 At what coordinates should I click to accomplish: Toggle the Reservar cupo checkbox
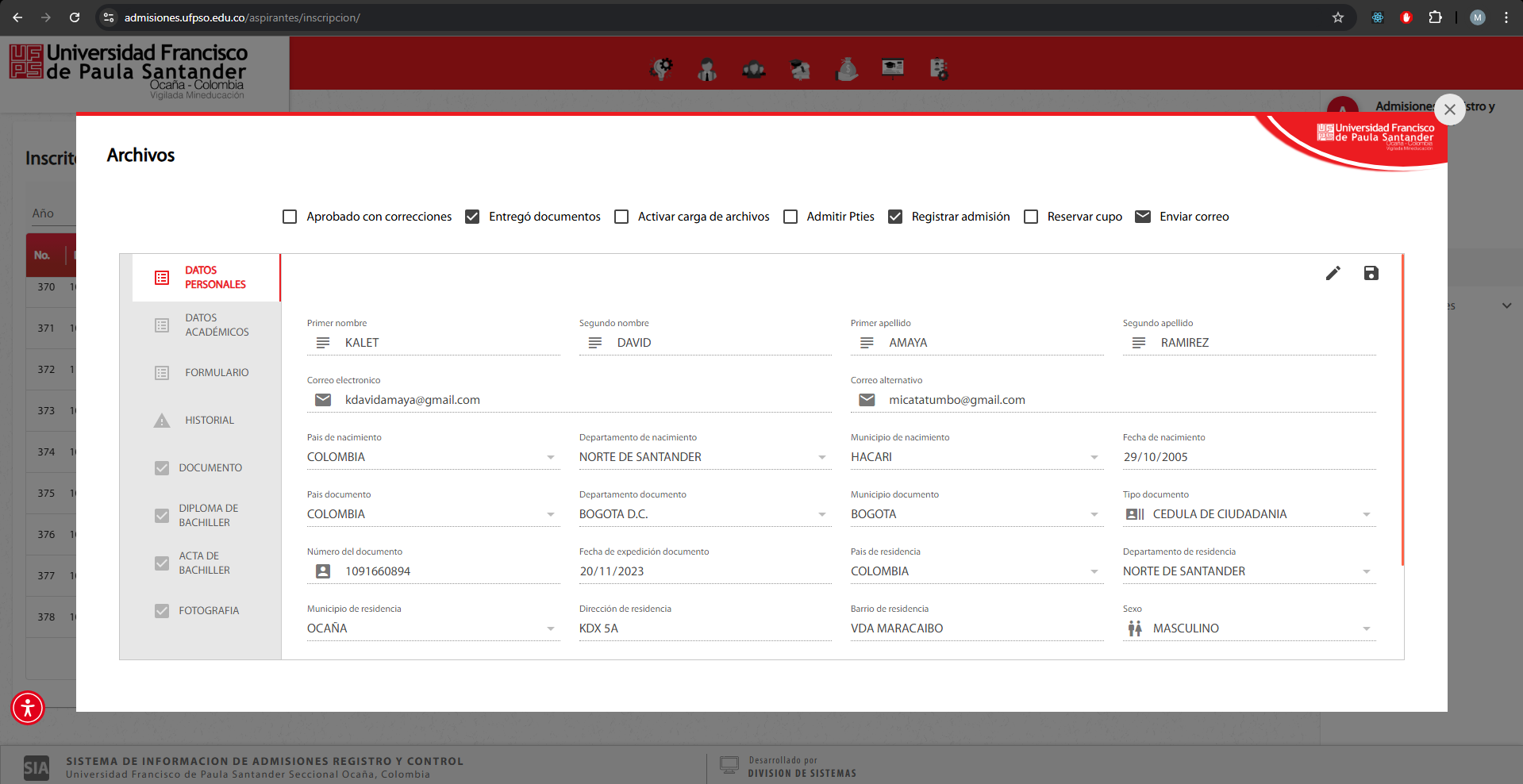[x=1031, y=217]
